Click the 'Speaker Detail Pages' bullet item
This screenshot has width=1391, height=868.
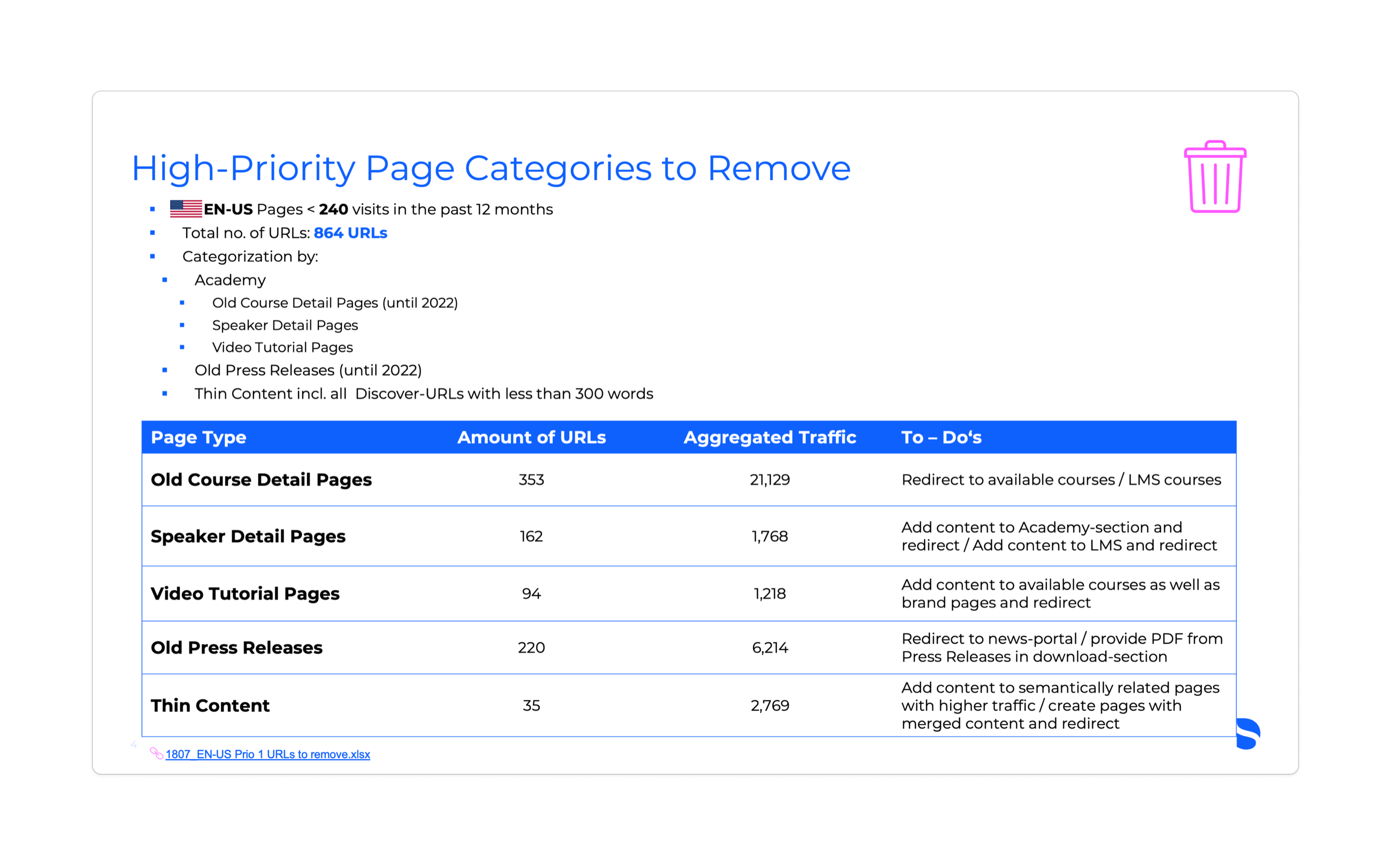[x=285, y=326]
